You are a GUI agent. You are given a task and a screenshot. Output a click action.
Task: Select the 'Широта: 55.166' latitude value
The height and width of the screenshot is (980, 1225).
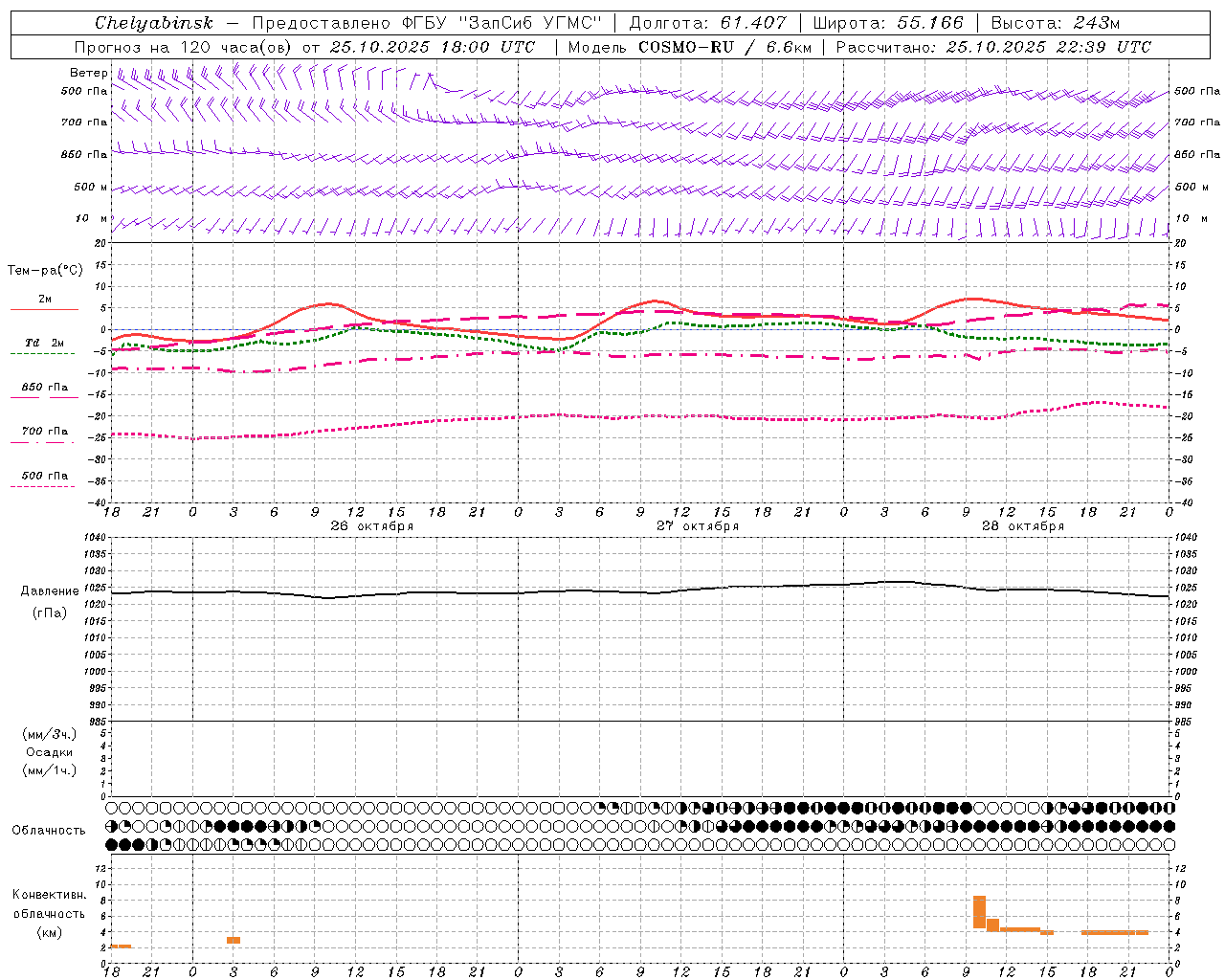point(888,23)
